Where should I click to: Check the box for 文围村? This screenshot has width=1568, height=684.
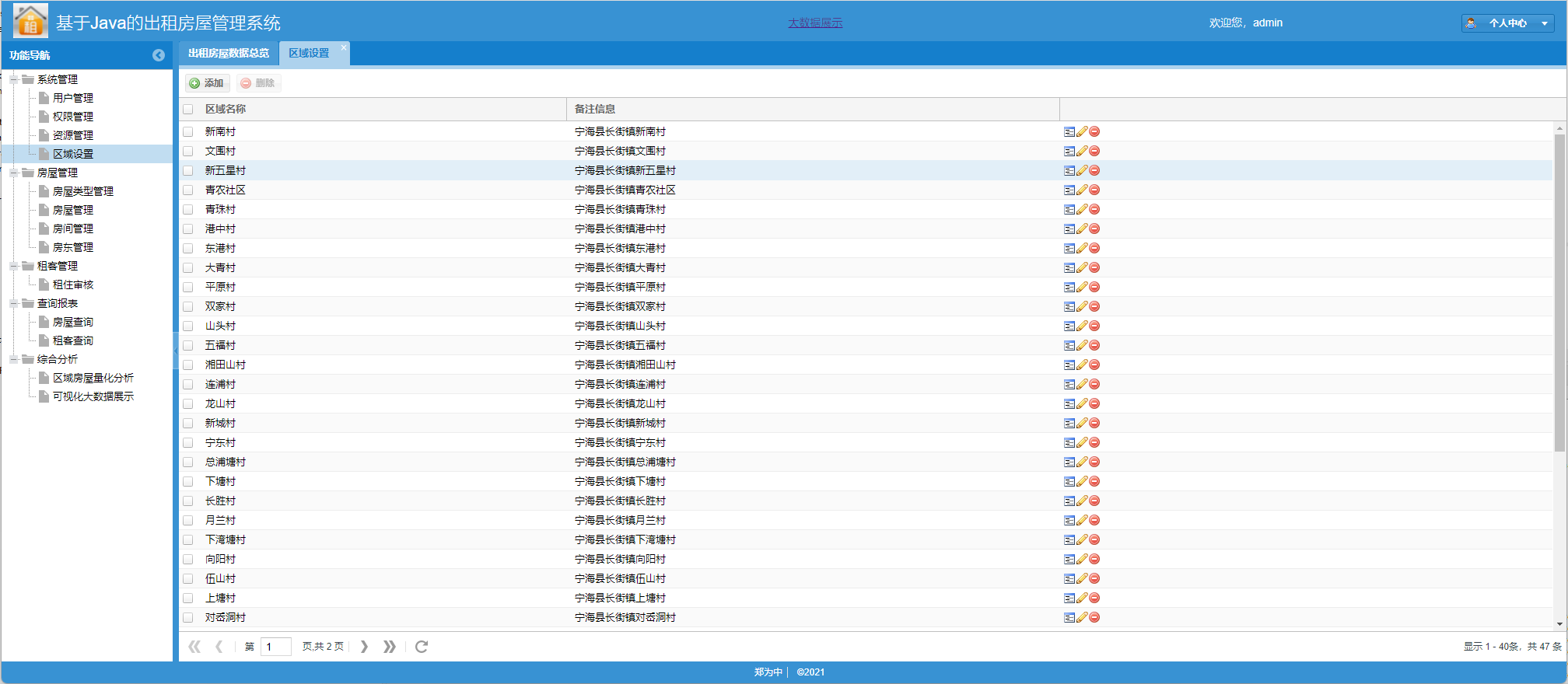pos(188,152)
